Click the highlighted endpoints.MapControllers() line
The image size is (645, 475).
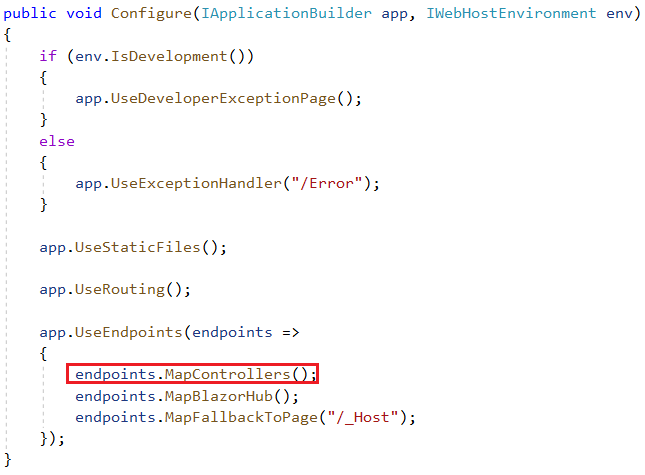pos(192,374)
